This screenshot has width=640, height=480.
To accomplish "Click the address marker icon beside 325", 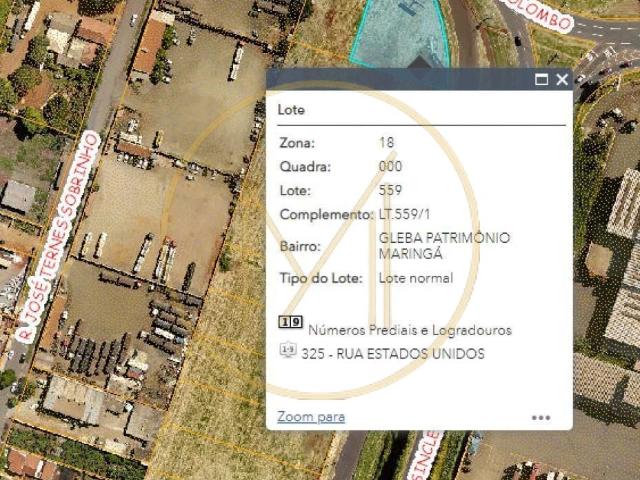I will point(288,350).
